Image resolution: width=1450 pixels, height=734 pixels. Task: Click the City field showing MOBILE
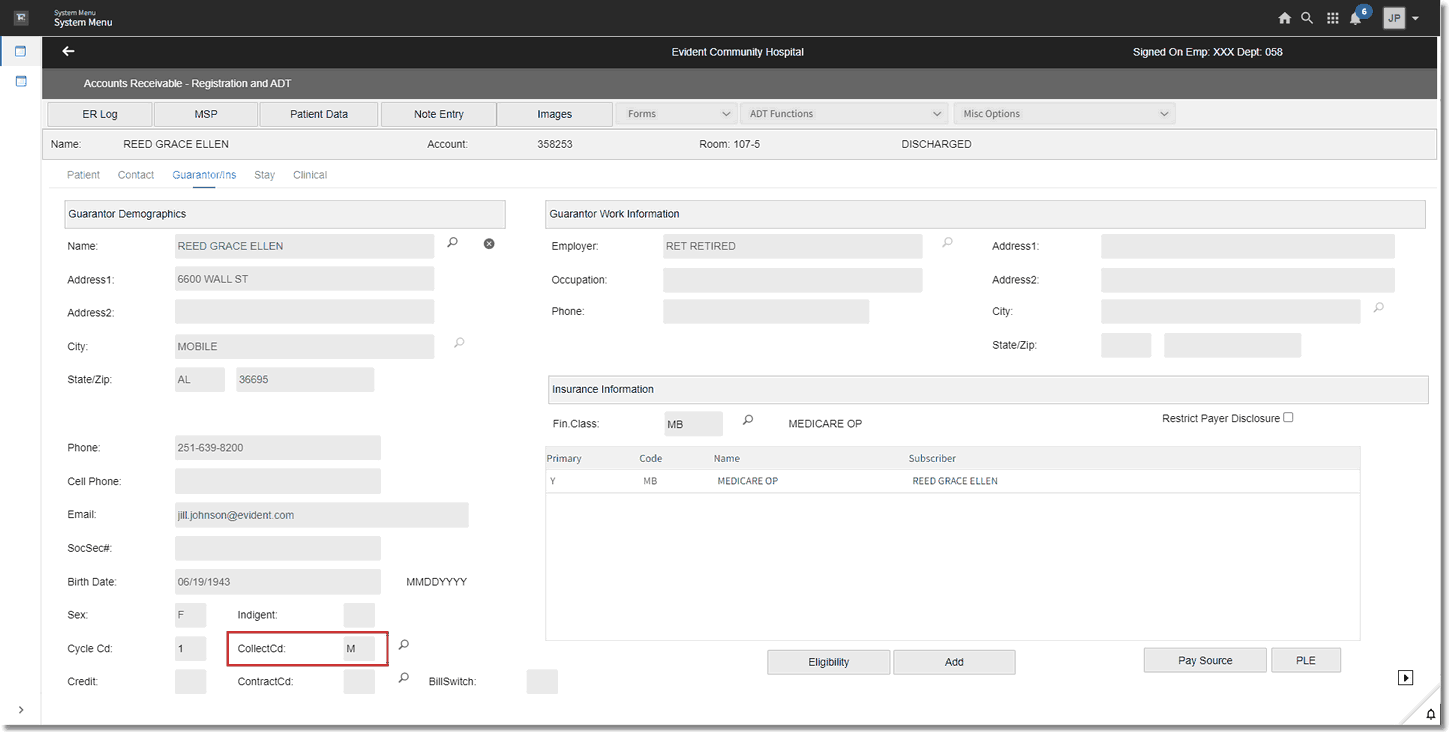coord(305,346)
